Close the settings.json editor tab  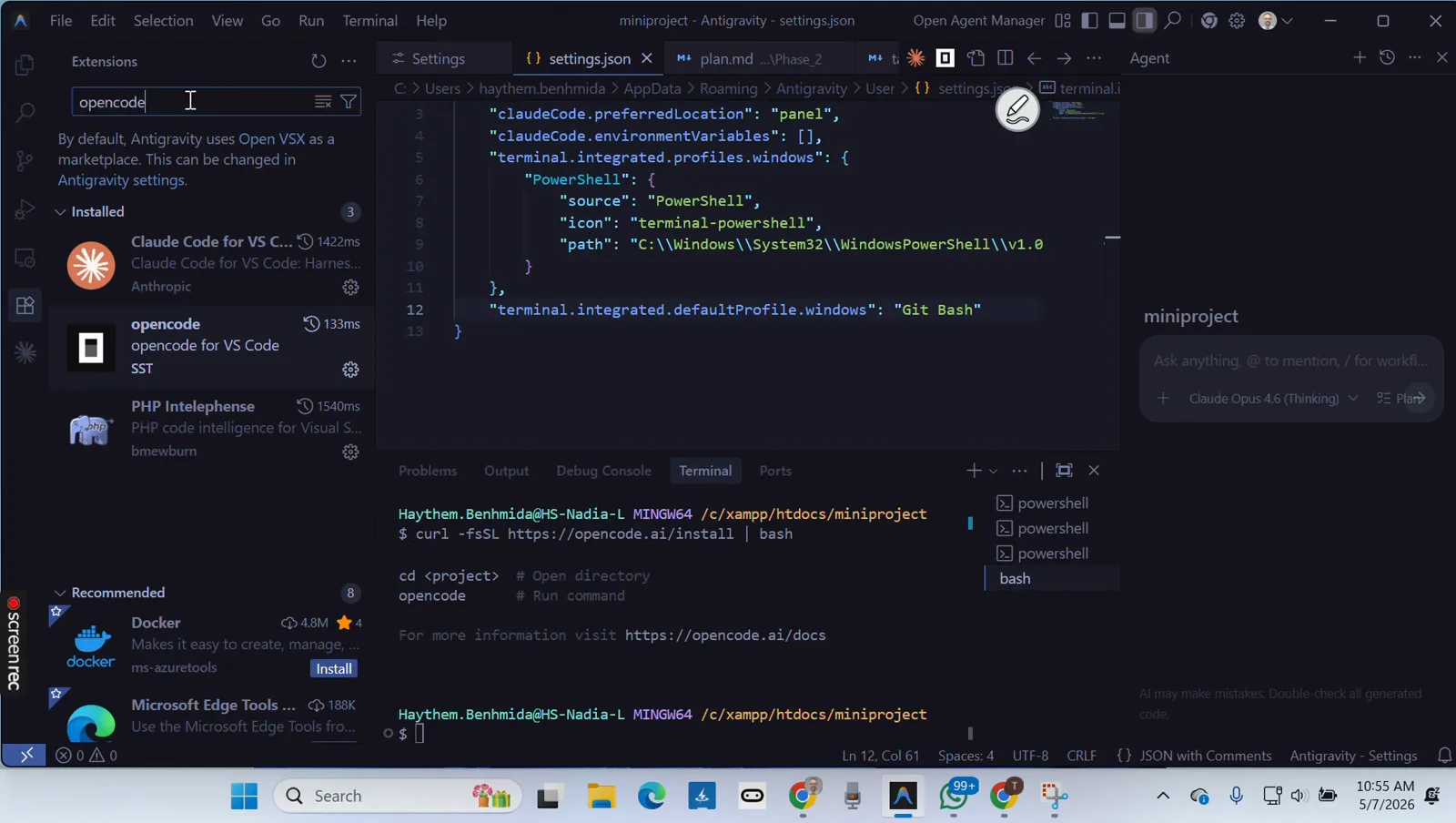(647, 58)
